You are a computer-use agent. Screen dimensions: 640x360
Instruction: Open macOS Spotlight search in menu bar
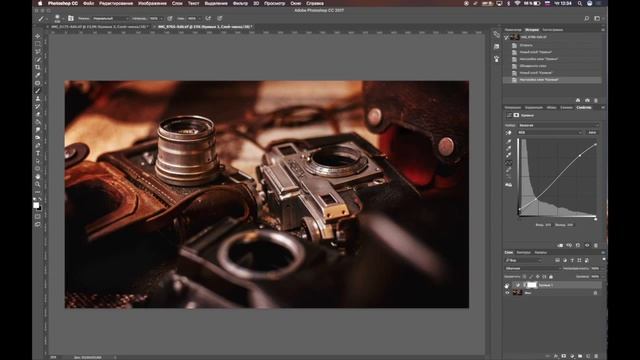(580, 3)
